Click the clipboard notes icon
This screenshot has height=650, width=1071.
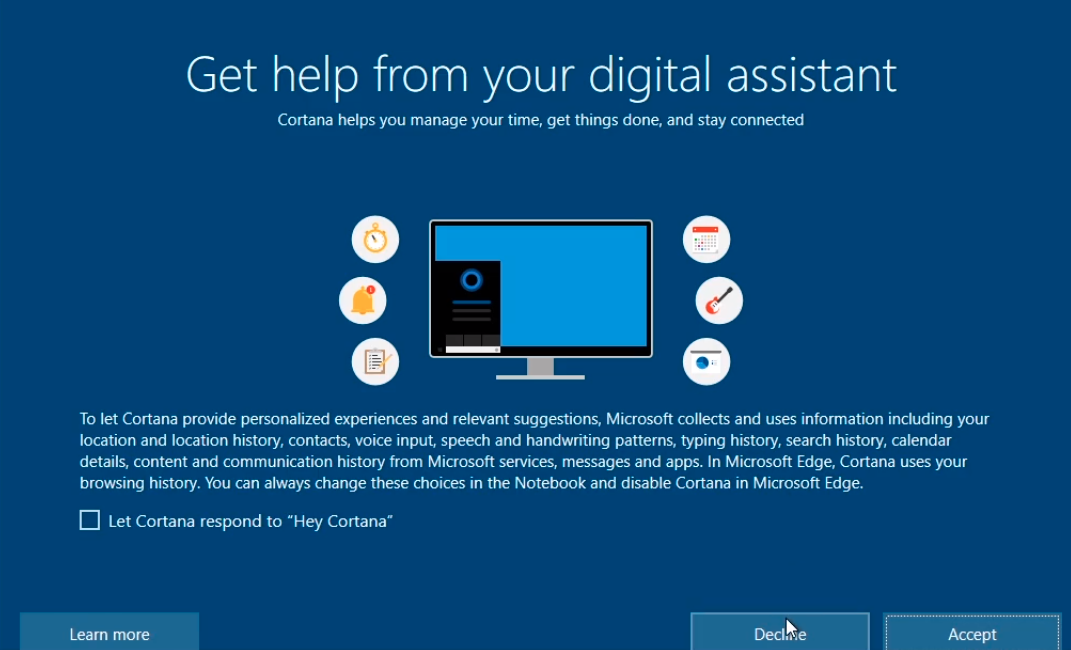[375, 362]
